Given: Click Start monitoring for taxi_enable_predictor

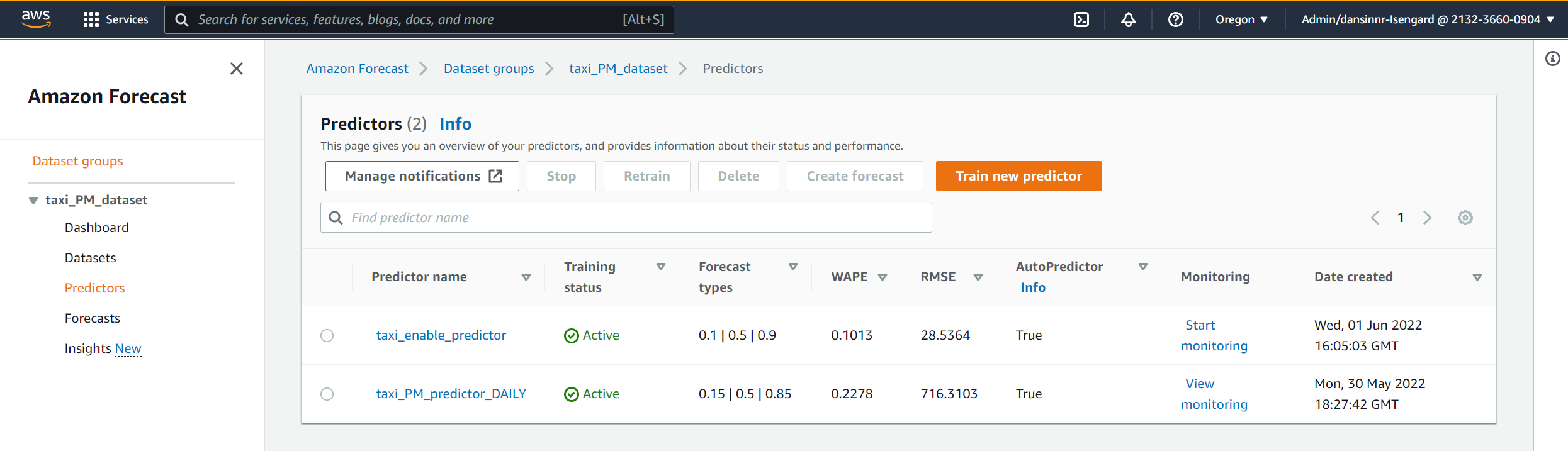Looking at the screenshot, I should [1214, 335].
